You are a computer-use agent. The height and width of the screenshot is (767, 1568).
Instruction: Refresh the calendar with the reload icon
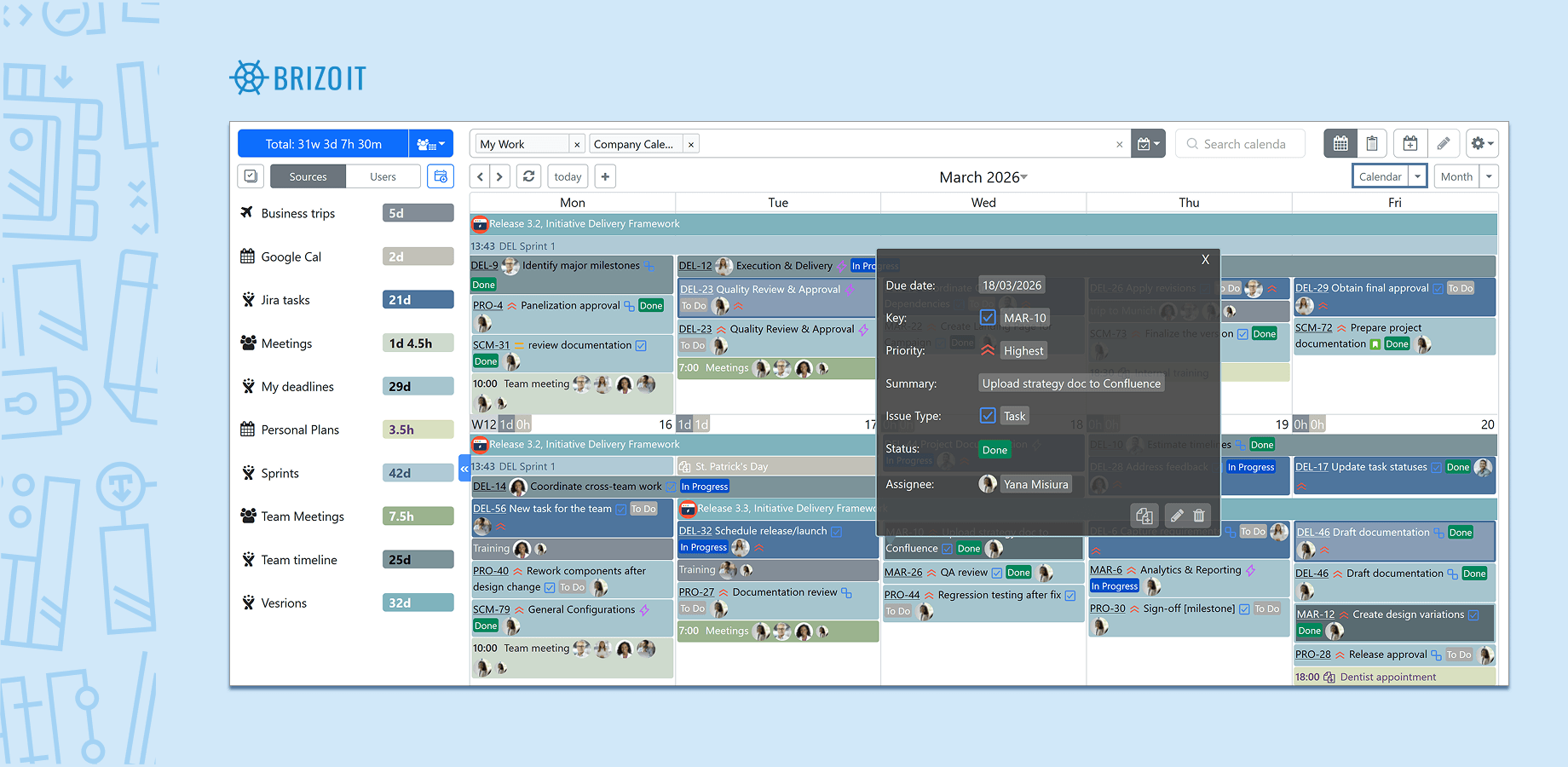(x=528, y=176)
